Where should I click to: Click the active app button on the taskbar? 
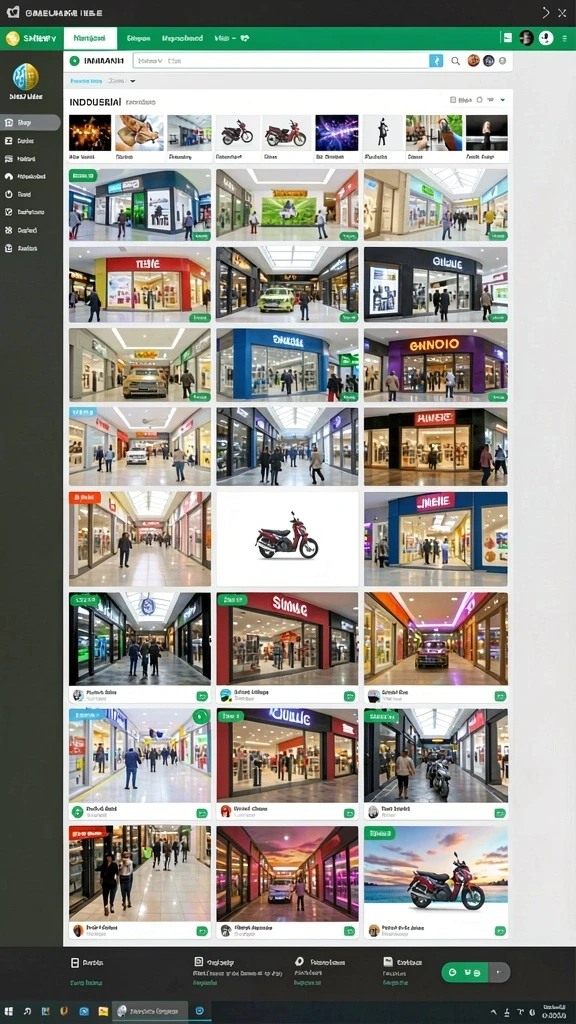[150, 1011]
